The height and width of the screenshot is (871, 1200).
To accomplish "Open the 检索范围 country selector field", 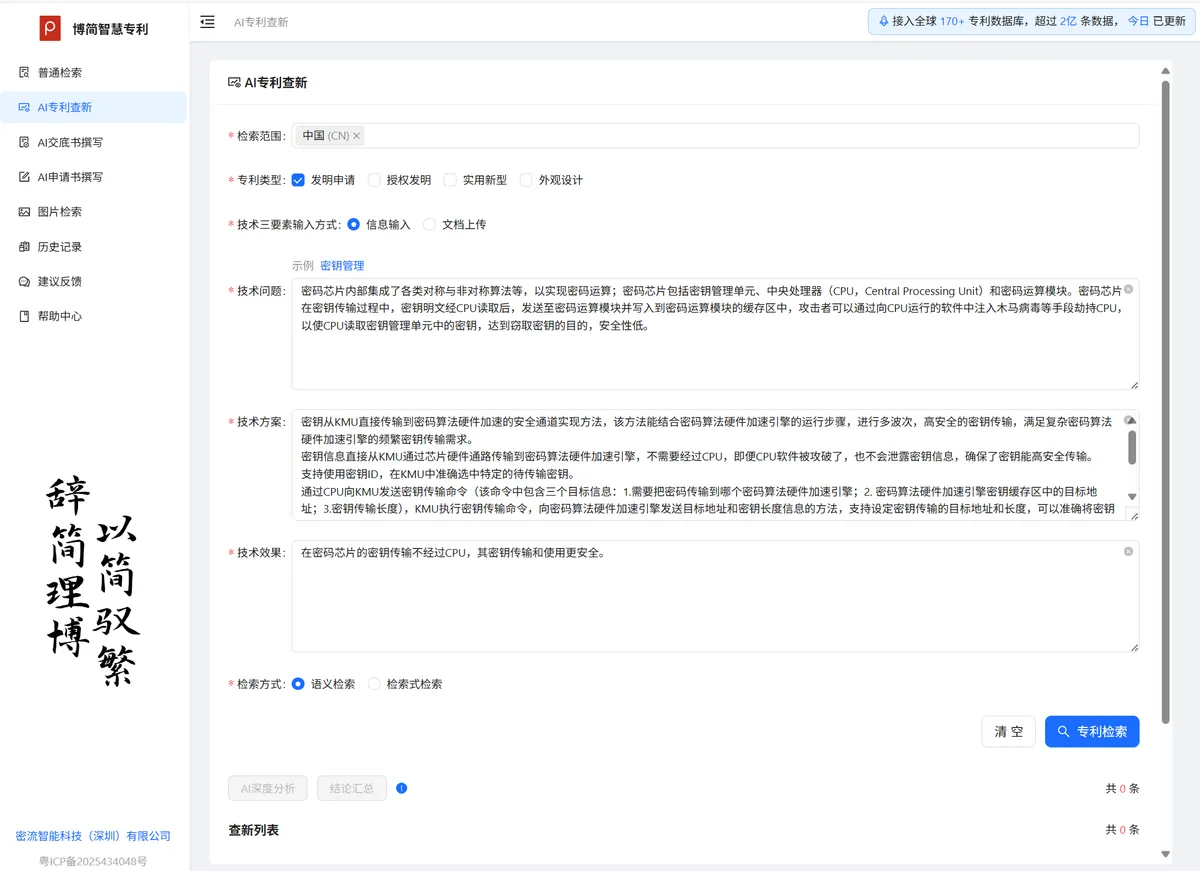I will 750,136.
